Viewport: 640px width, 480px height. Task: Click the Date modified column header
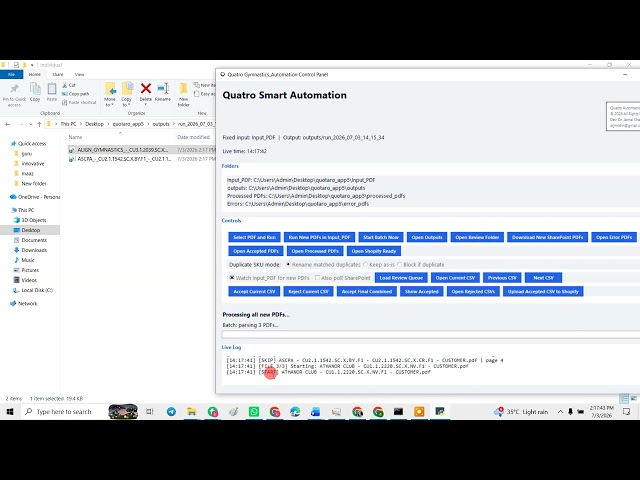point(193,137)
